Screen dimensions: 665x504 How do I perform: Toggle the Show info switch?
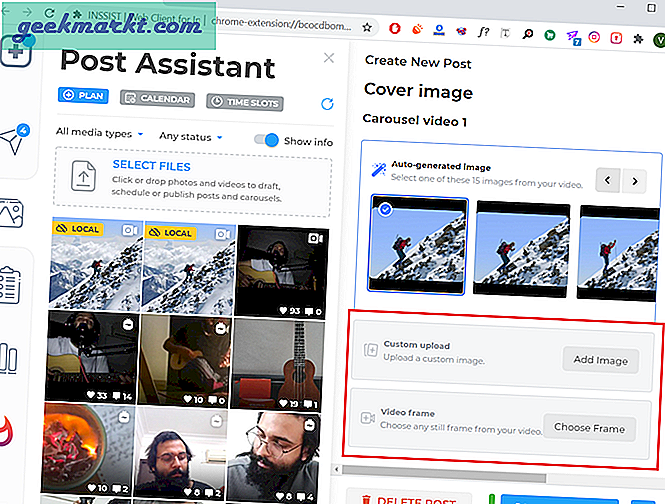(x=266, y=141)
